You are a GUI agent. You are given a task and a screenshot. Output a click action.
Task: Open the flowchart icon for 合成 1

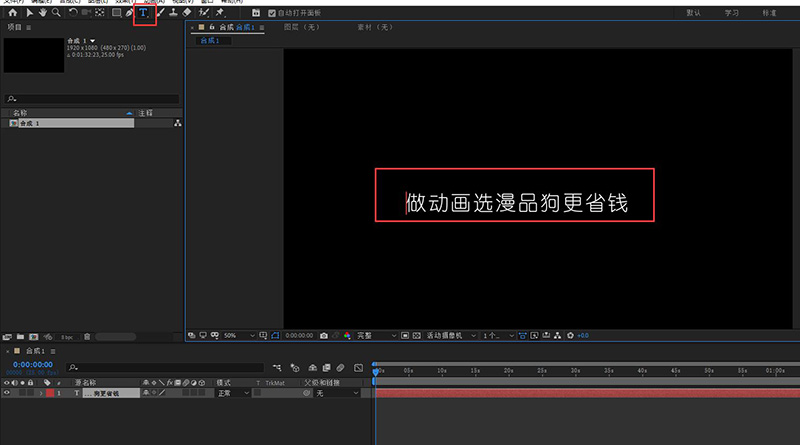178,123
